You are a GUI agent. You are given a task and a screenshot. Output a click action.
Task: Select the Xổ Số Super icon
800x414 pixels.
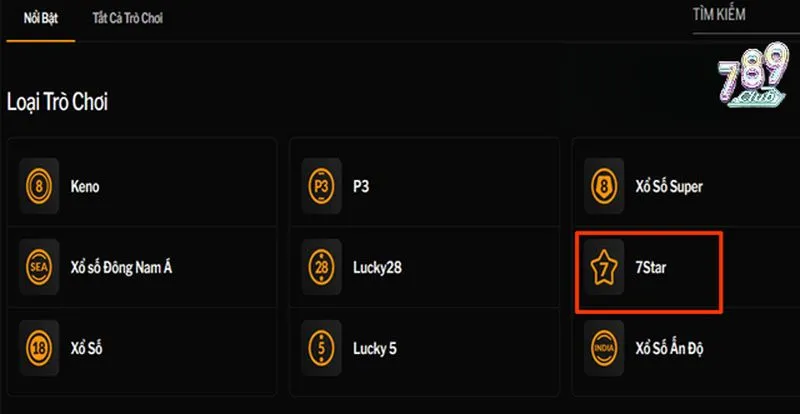(602, 186)
